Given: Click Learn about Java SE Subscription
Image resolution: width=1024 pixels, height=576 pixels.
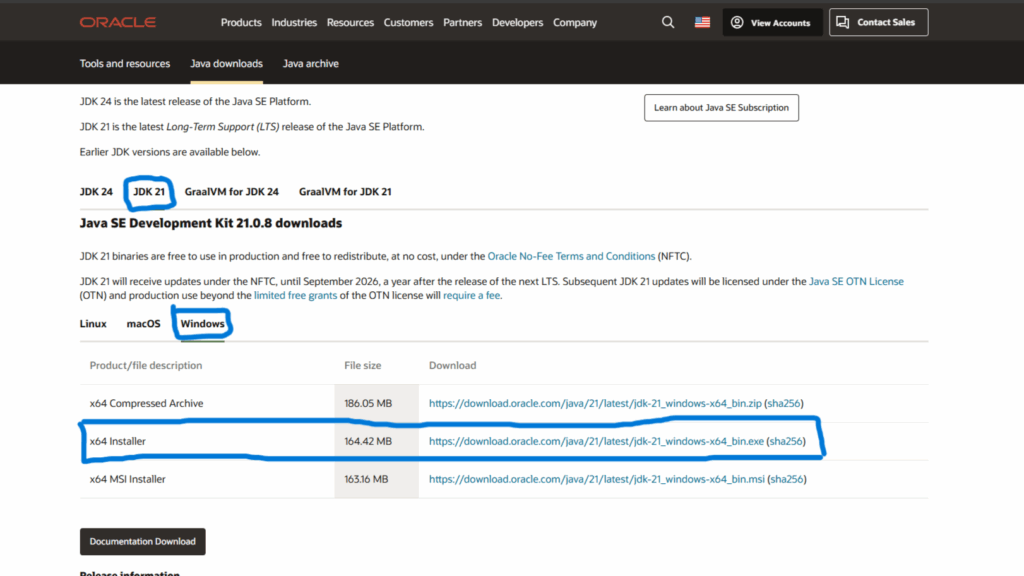Looking at the screenshot, I should click(721, 108).
